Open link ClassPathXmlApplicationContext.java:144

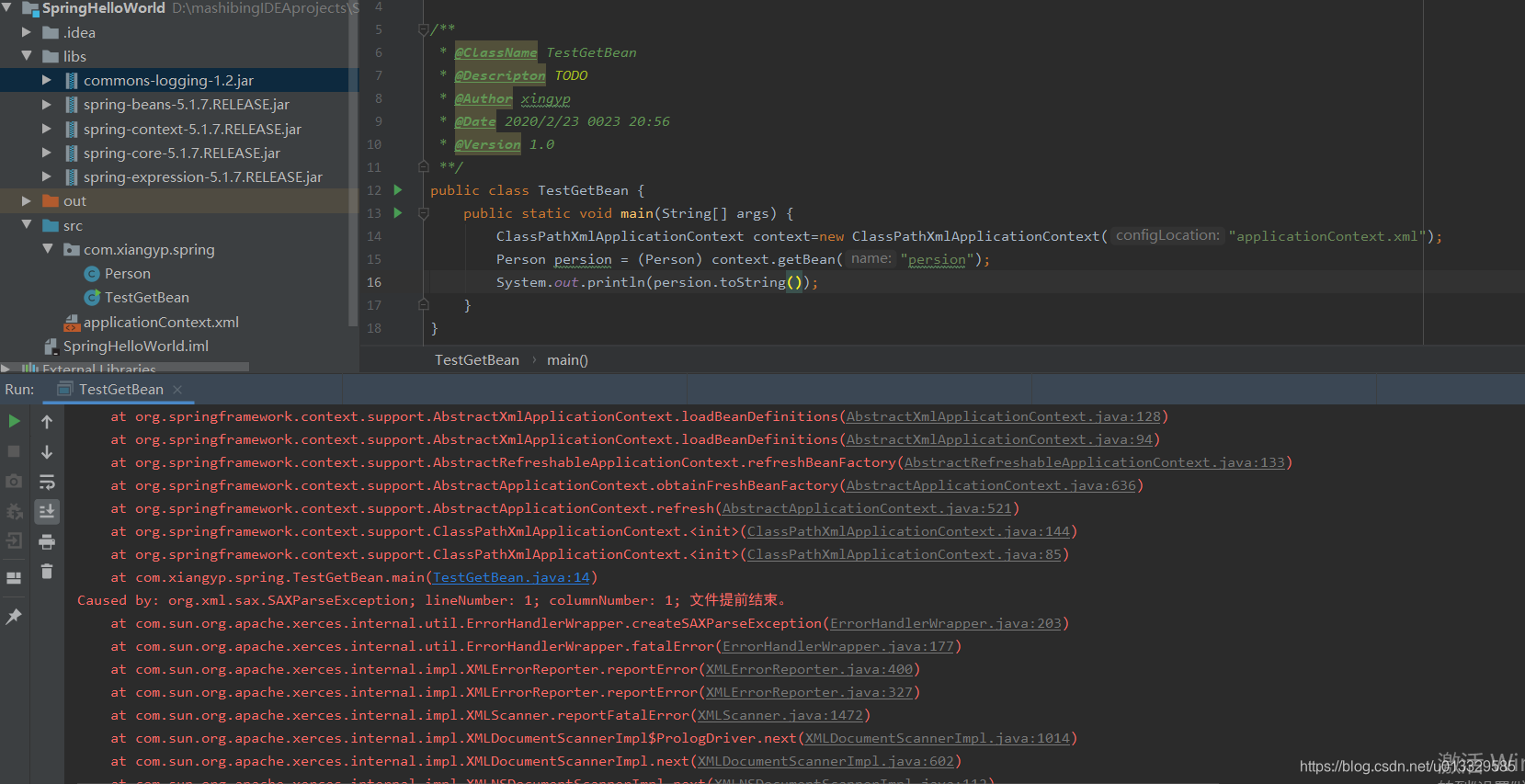click(908, 531)
